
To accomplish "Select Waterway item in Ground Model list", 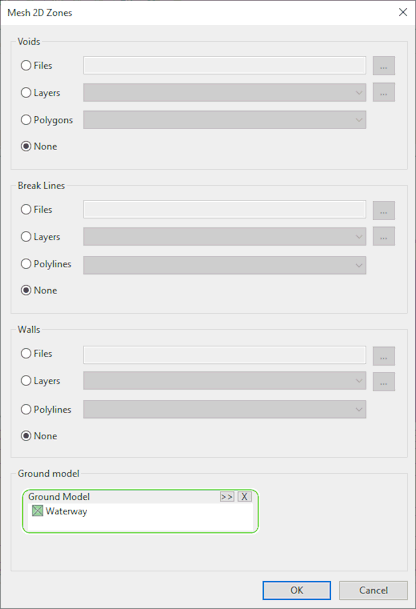I will (x=66, y=511).
